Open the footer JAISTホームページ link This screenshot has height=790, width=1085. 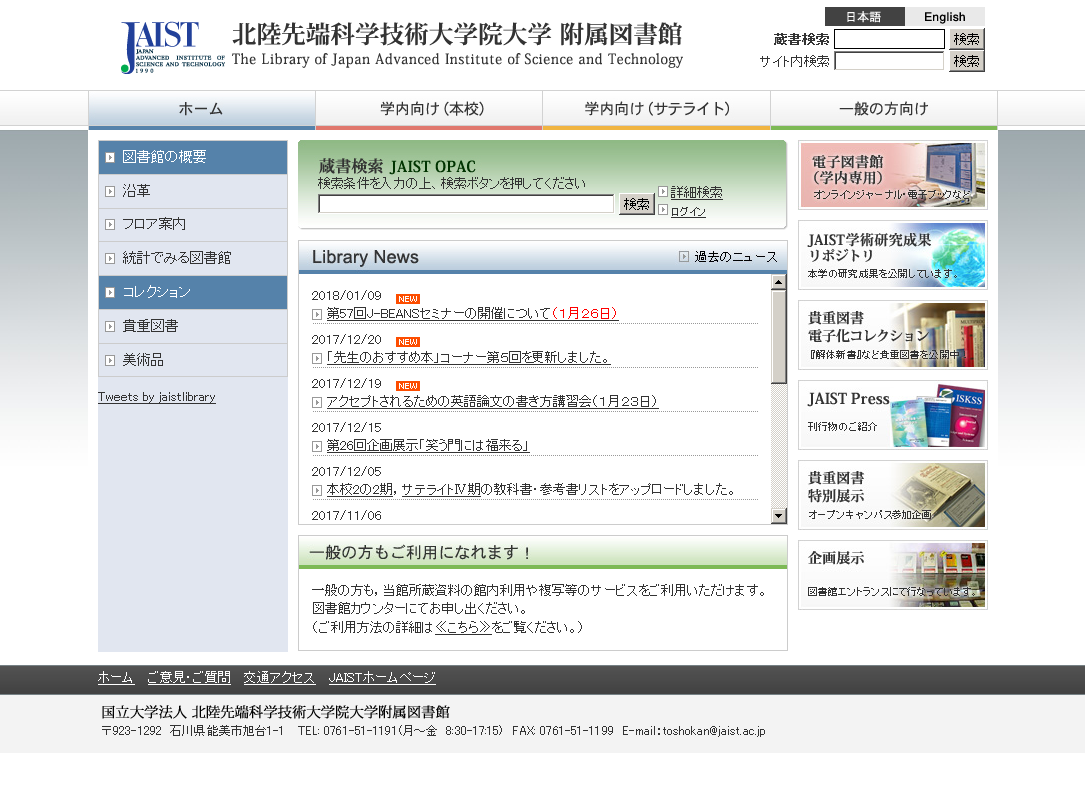click(382, 678)
